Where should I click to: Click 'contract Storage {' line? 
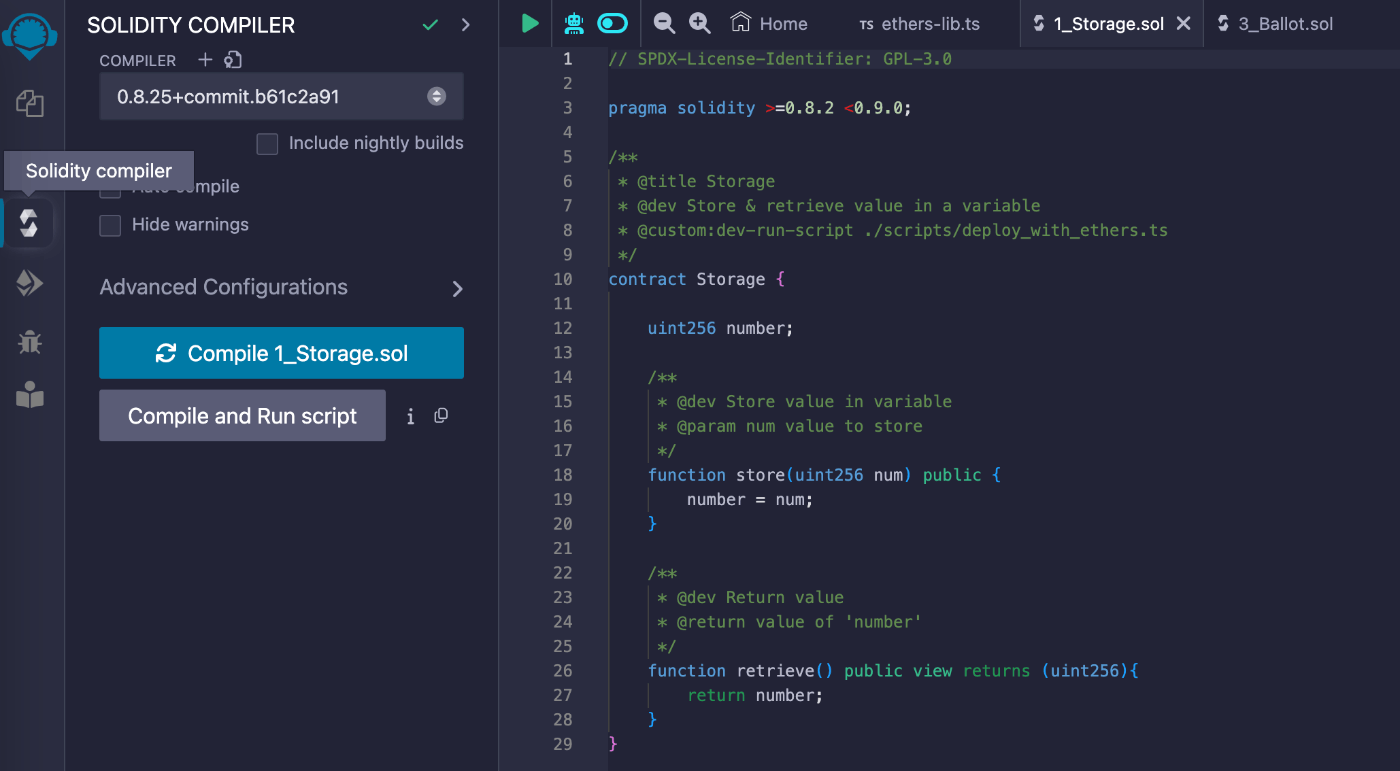pos(697,279)
